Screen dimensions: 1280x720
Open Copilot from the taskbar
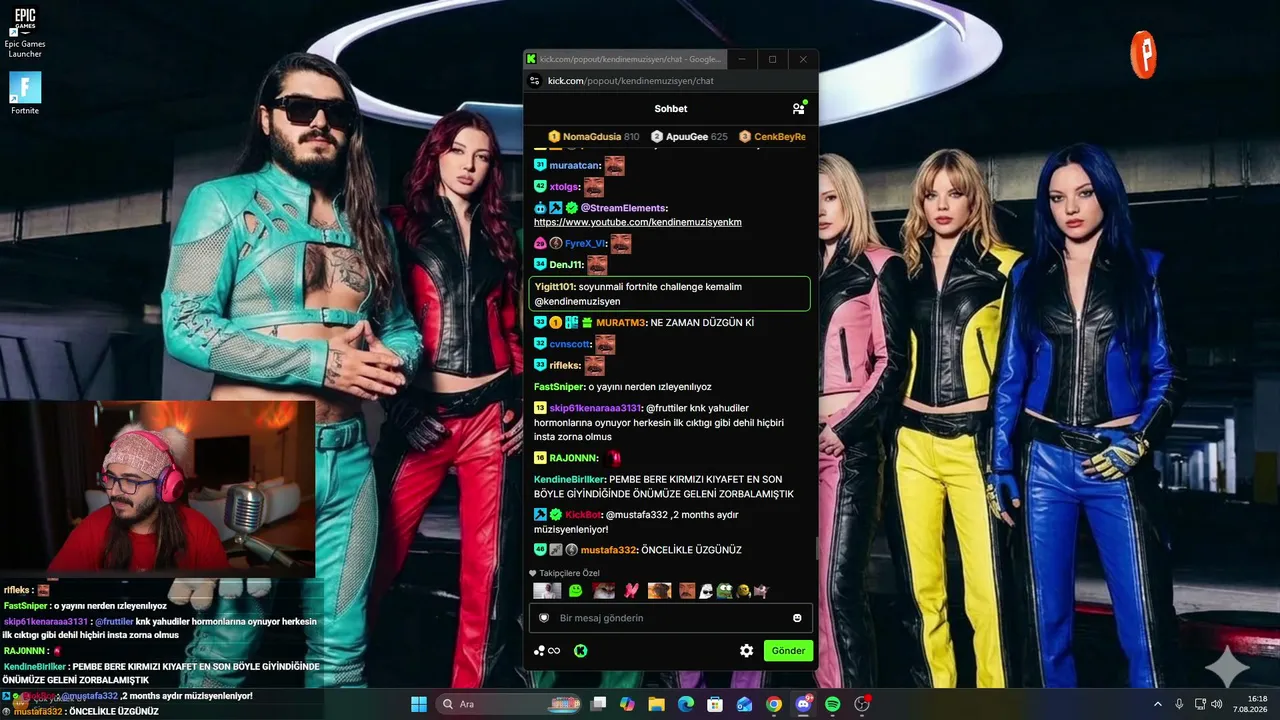(x=627, y=704)
